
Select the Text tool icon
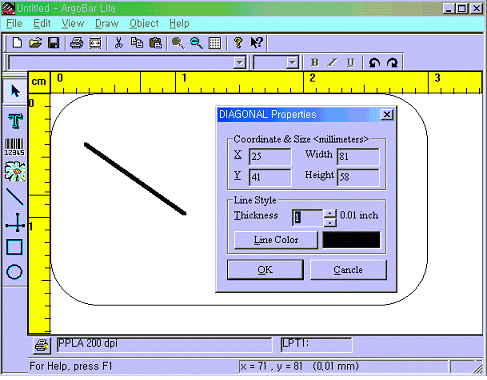tap(15, 121)
